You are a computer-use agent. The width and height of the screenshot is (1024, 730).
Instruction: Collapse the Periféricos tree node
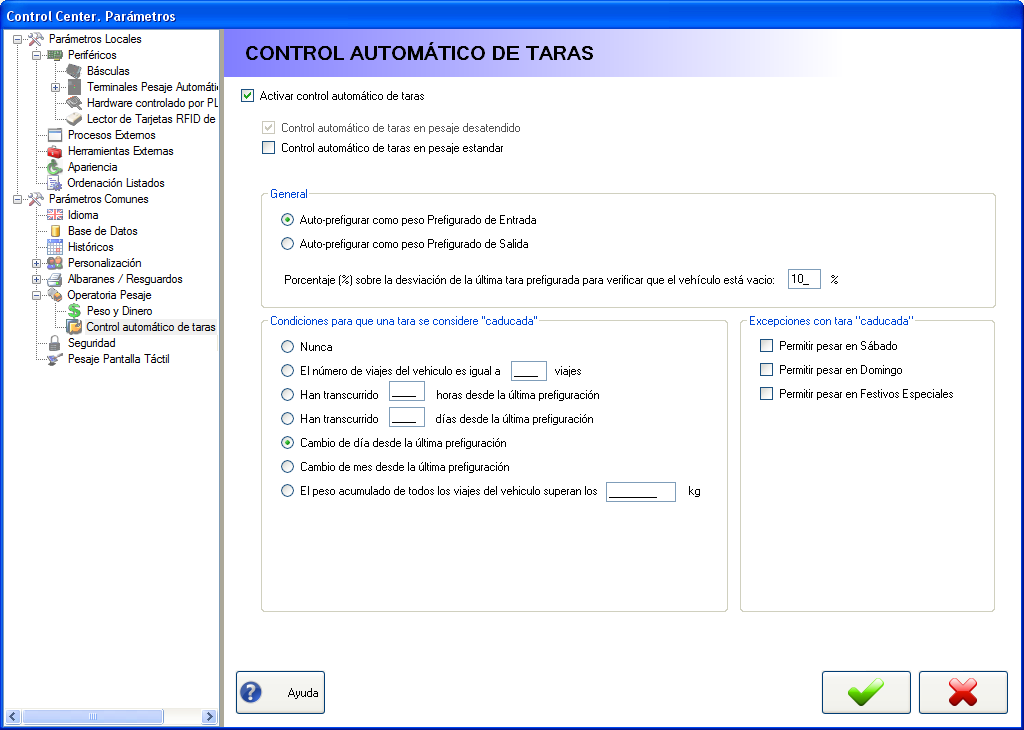pyautogui.click(x=37, y=55)
